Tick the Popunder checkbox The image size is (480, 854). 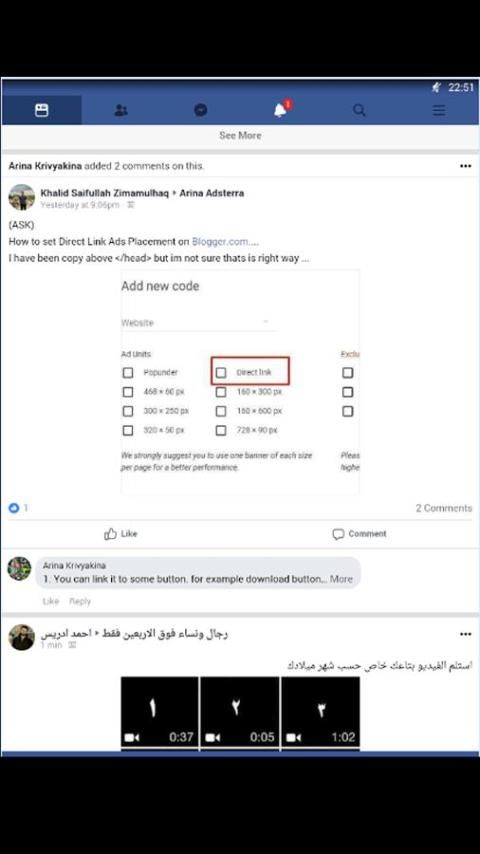(x=127, y=373)
